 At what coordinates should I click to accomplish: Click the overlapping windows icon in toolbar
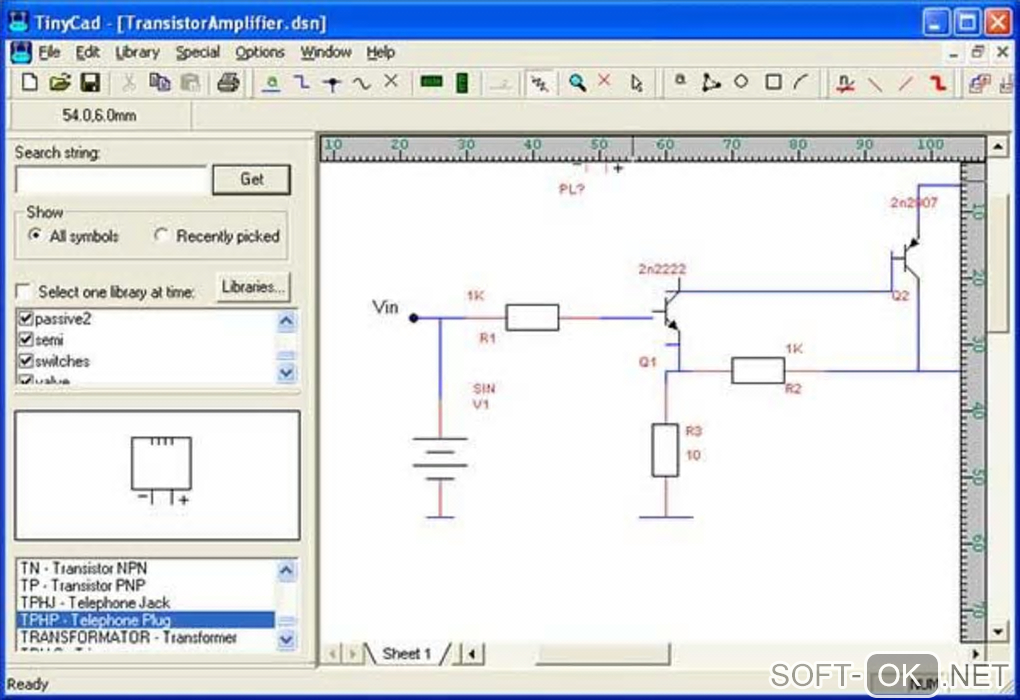point(979,83)
